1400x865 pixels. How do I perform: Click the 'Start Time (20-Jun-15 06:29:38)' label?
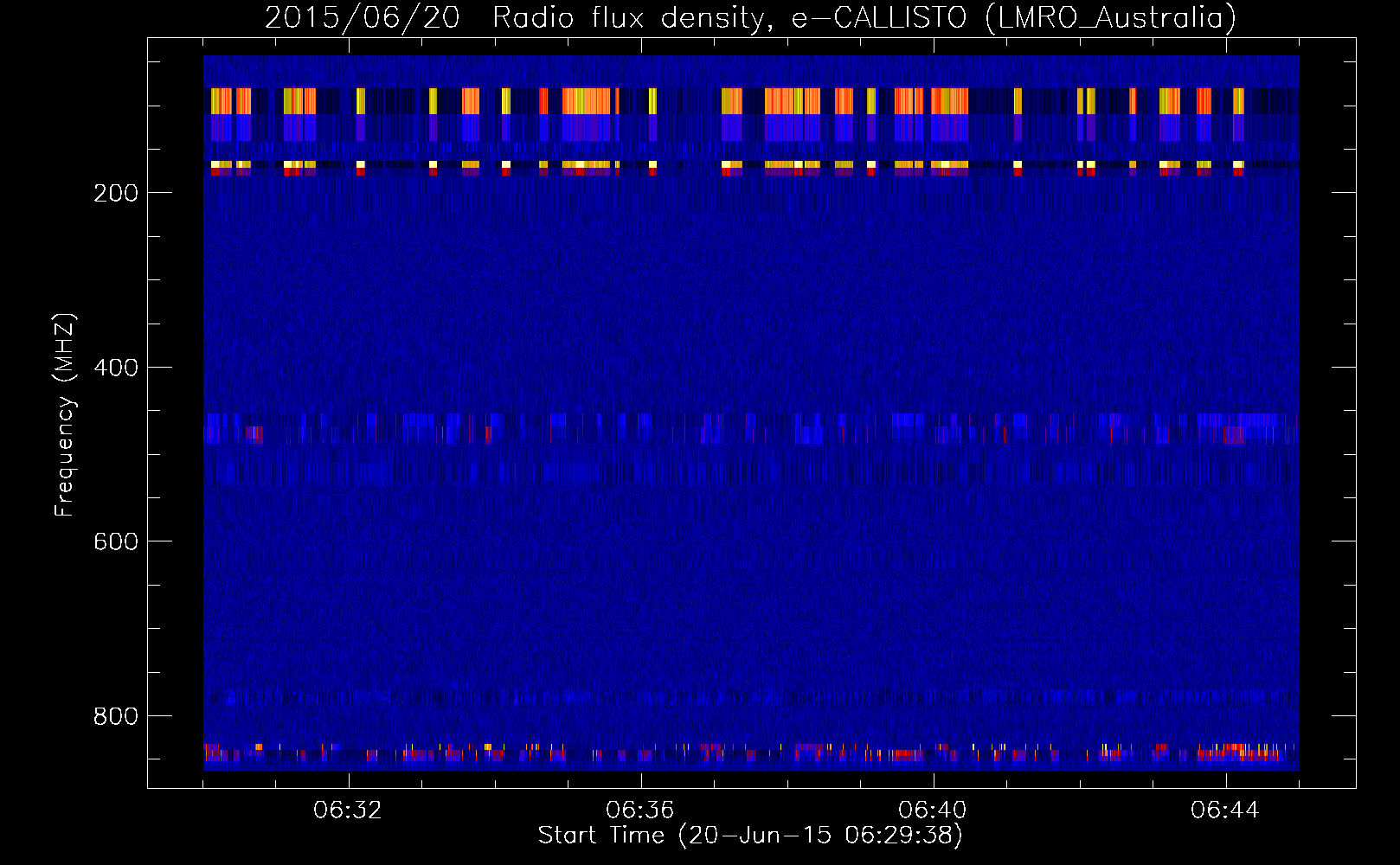[750, 836]
